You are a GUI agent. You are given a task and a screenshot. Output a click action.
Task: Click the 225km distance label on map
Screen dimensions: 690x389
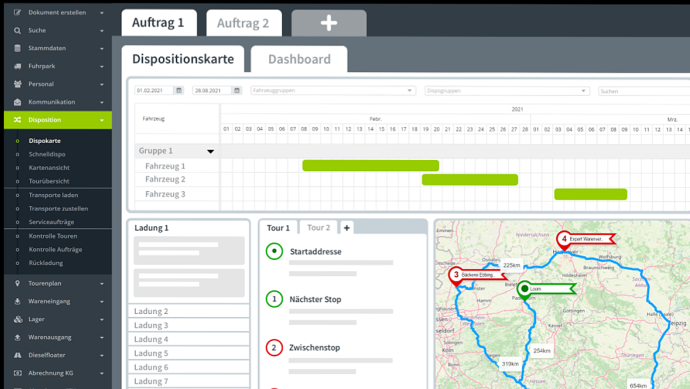511,265
